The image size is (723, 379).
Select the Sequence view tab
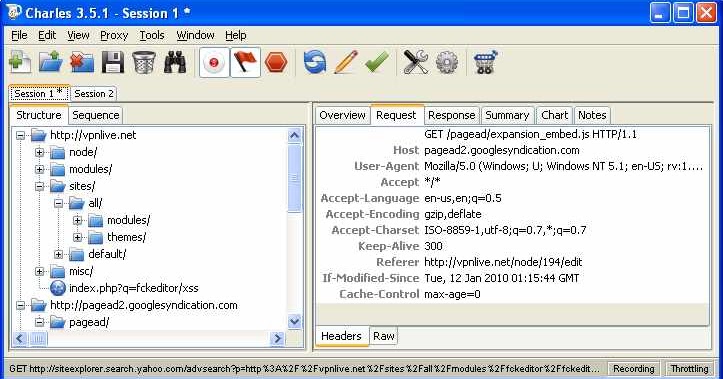pos(95,115)
